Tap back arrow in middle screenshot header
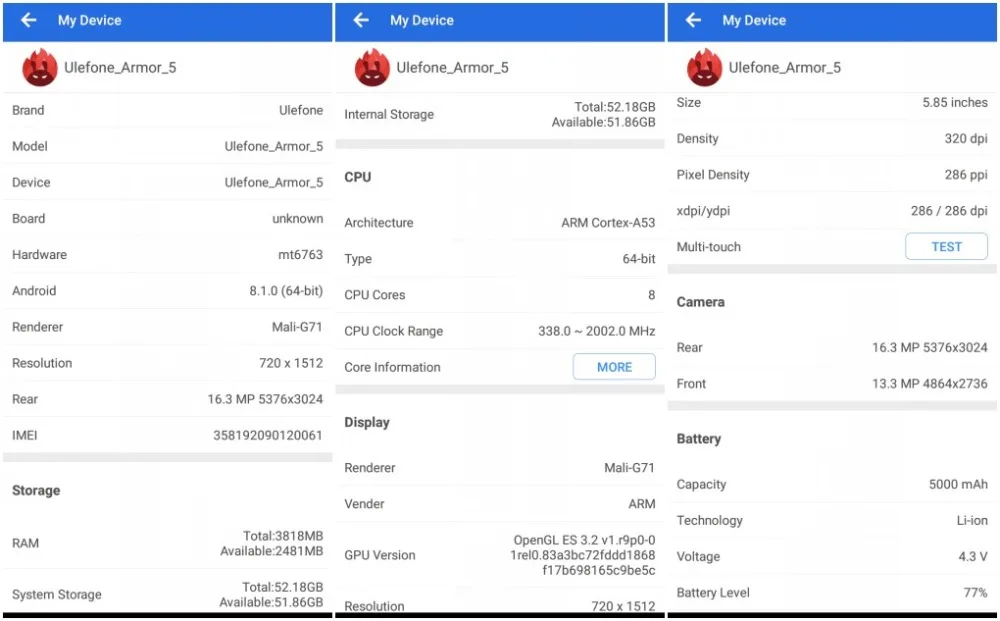 361,20
